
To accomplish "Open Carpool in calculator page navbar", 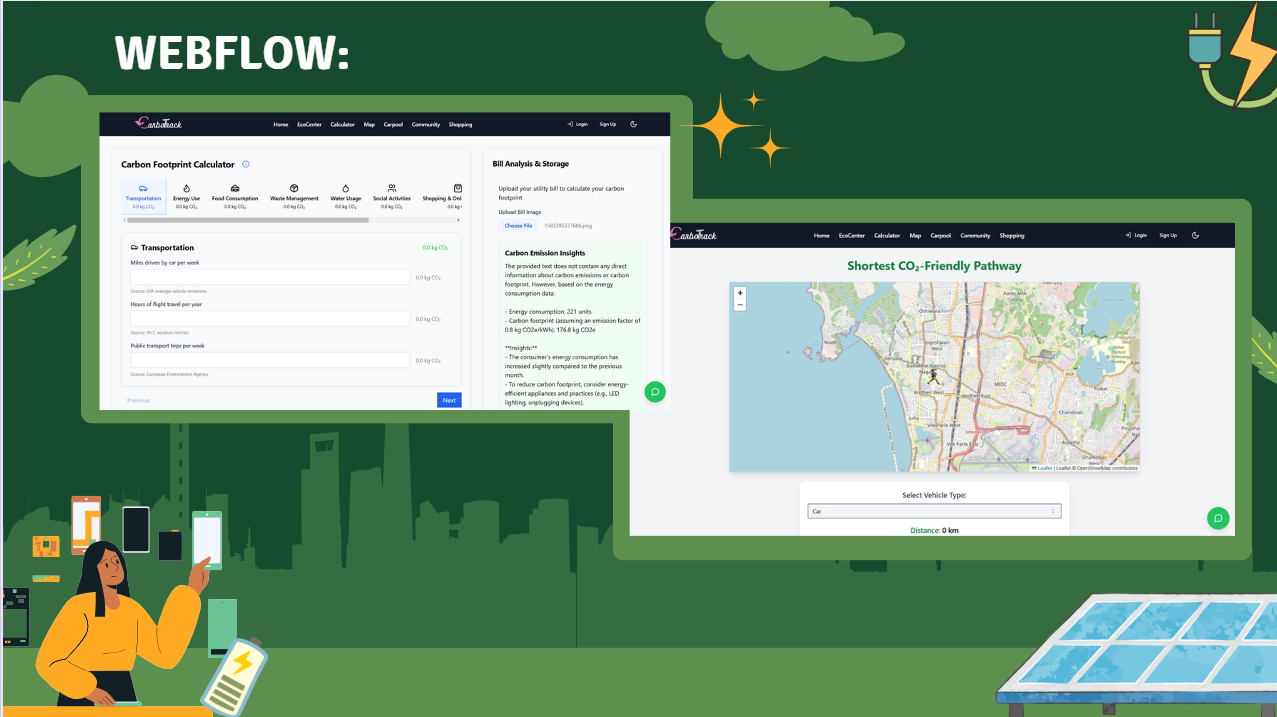I will [x=393, y=125].
